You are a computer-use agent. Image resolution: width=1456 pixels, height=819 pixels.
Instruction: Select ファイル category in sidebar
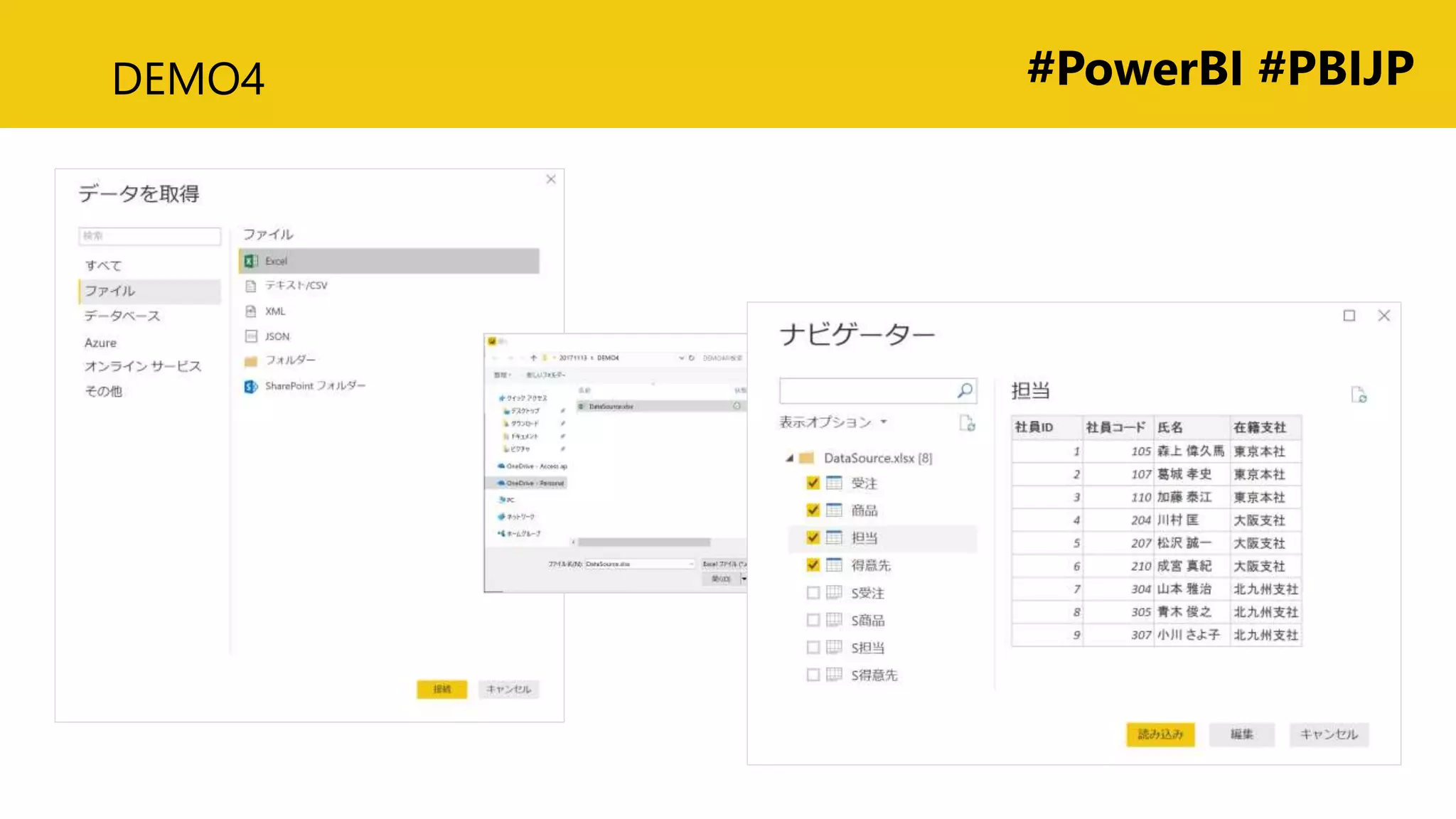(x=149, y=291)
